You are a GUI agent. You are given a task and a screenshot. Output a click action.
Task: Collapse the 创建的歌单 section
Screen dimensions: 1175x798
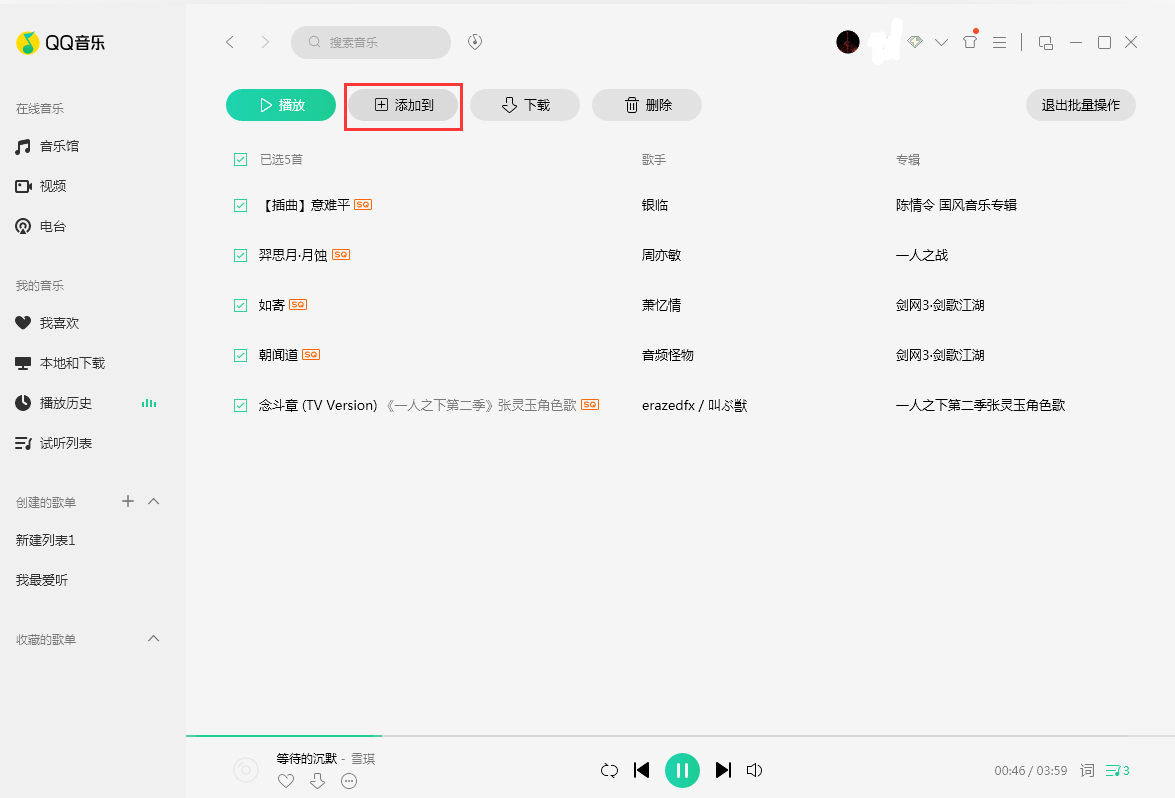pos(153,501)
